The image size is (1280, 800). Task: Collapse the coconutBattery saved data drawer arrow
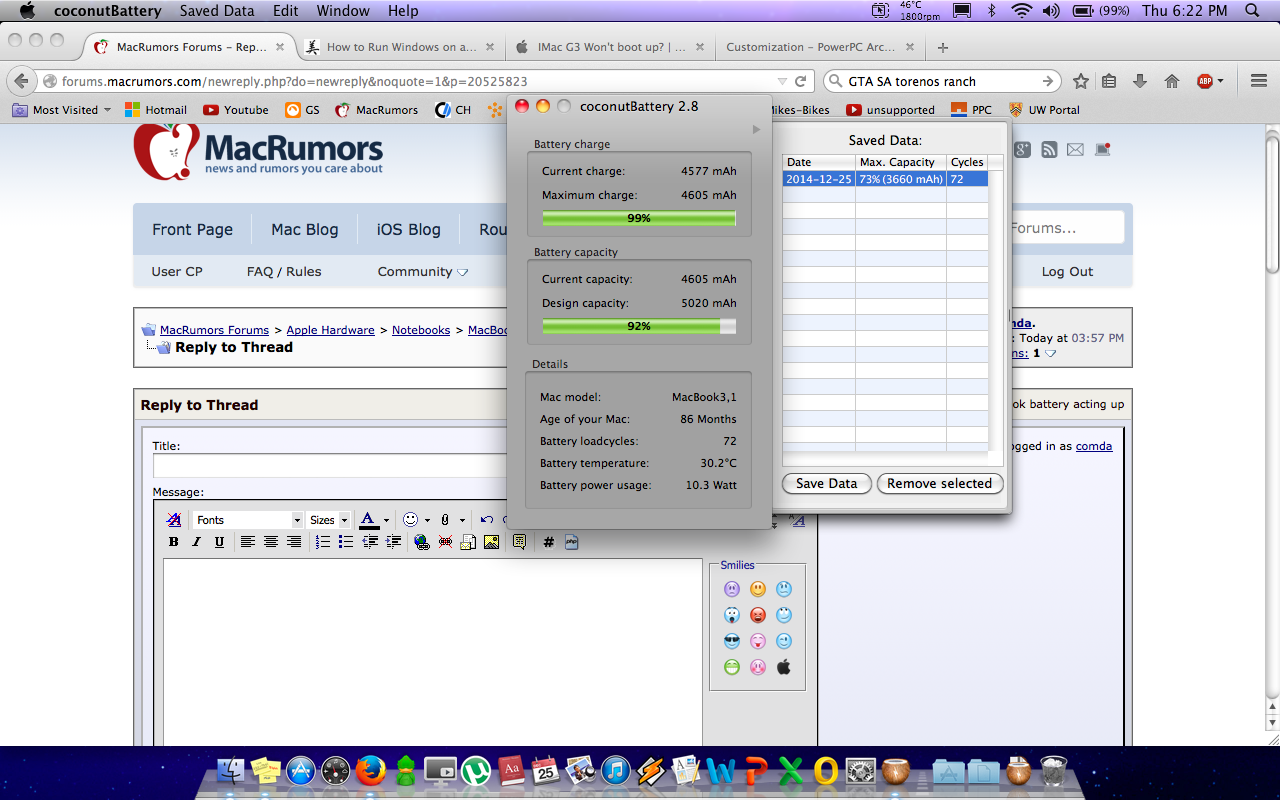point(756,129)
